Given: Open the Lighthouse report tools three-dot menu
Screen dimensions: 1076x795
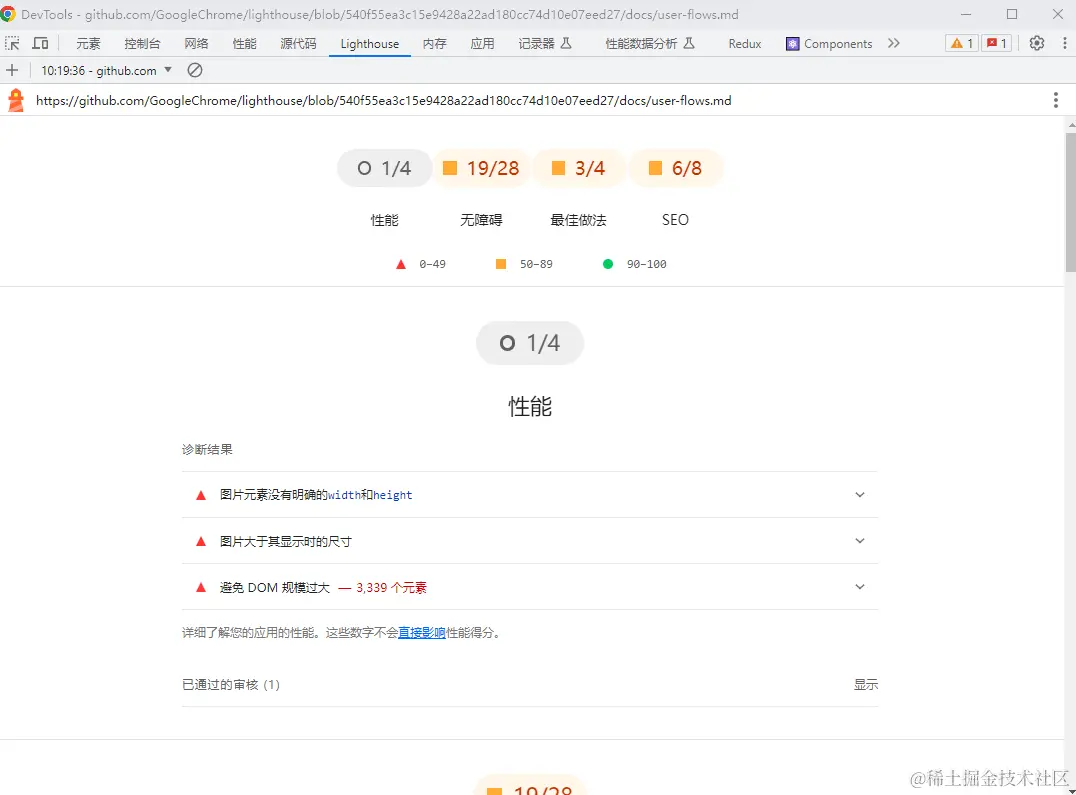Looking at the screenshot, I should (x=1055, y=101).
